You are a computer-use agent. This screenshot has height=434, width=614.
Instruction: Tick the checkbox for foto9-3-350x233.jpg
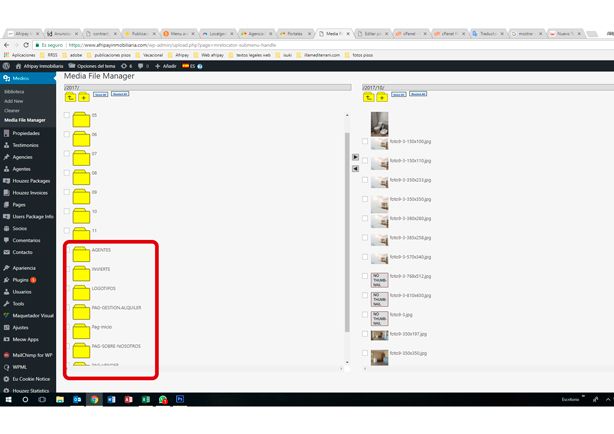[x=365, y=180]
